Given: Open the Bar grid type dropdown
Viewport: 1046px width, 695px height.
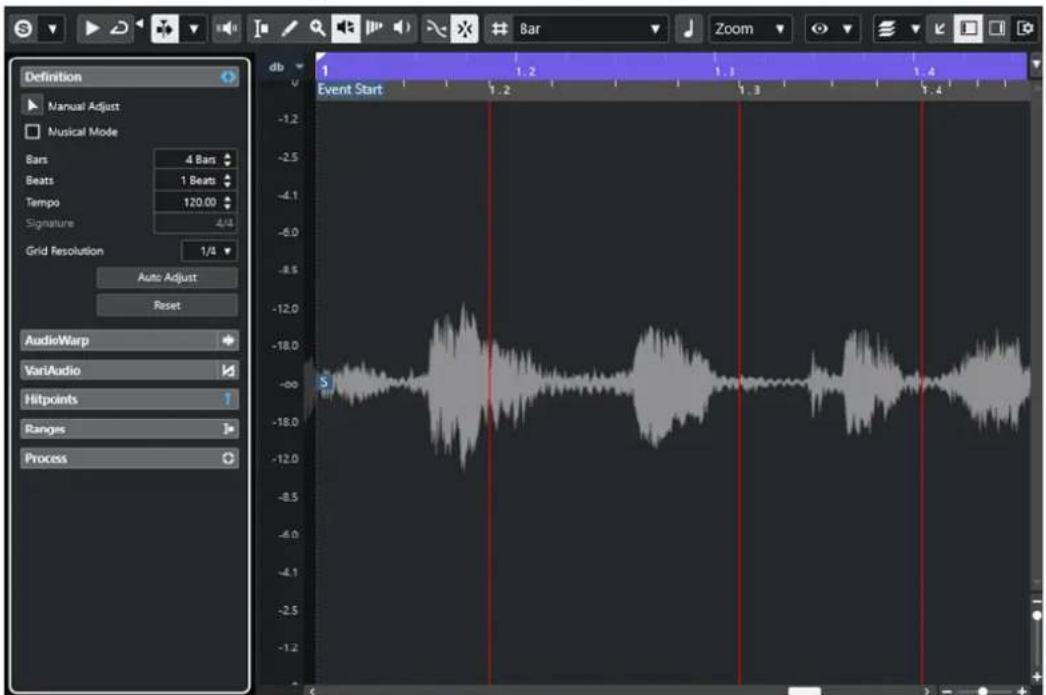Looking at the screenshot, I should click(590, 29).
